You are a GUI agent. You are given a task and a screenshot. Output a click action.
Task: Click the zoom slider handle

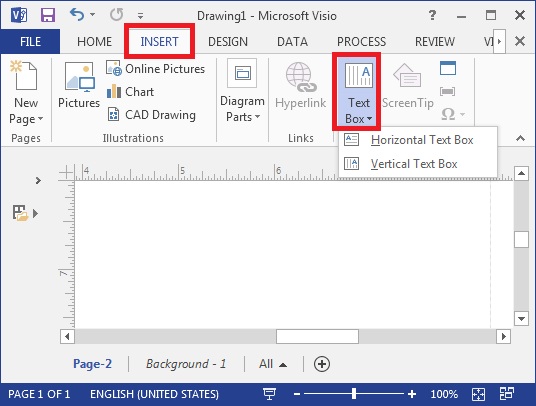pyautogui.click(x=354, y=394)
